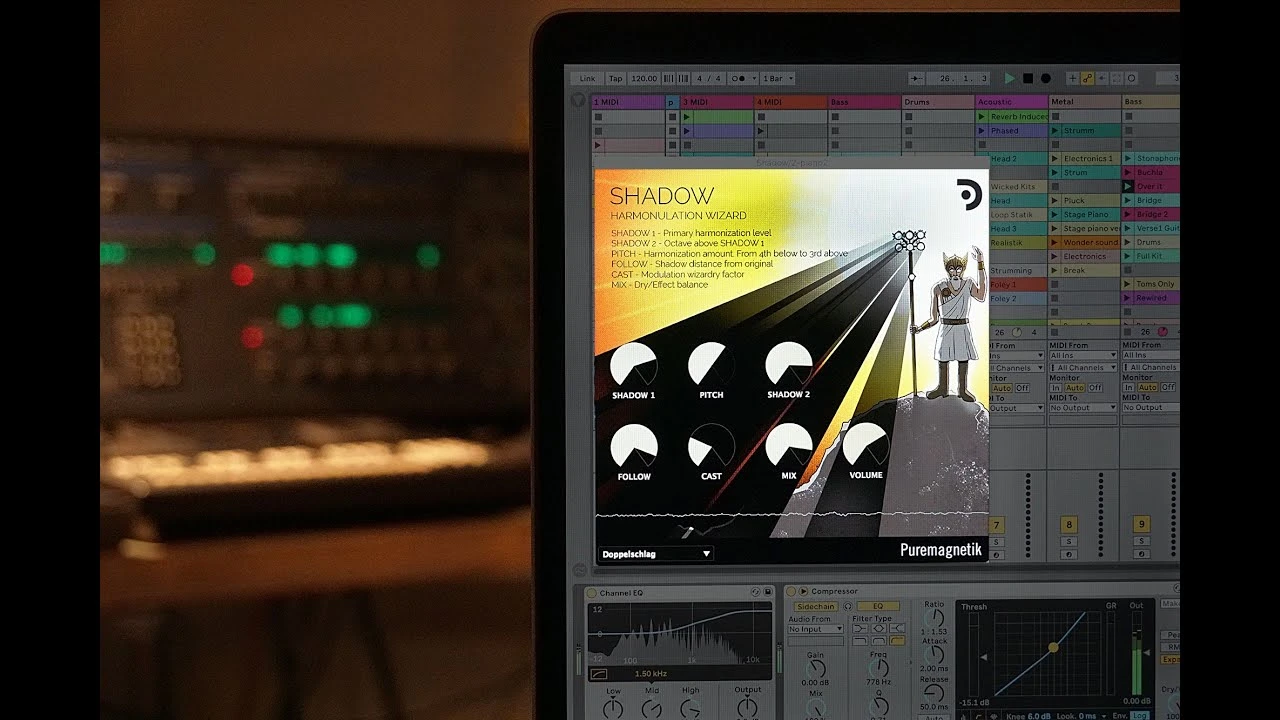Click the Compressor Ratio knob

[934, 620]
